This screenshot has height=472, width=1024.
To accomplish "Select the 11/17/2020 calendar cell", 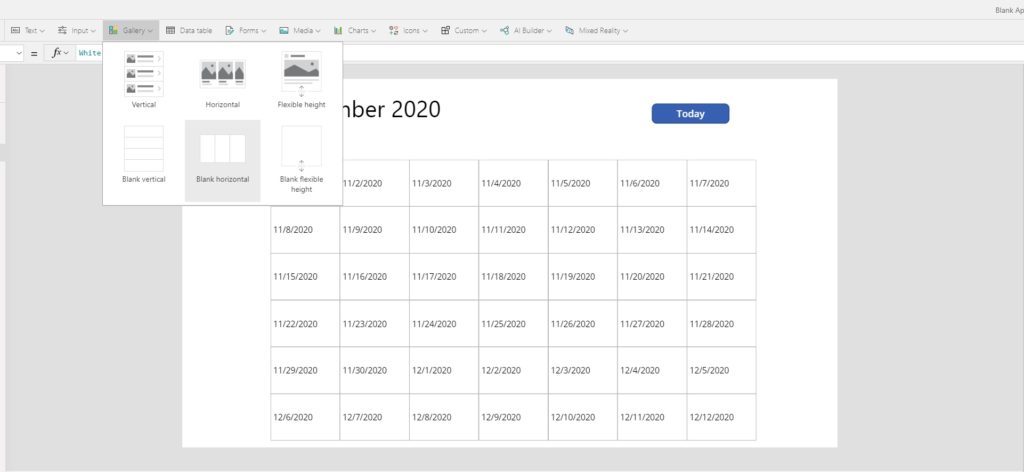I will 444,277.
